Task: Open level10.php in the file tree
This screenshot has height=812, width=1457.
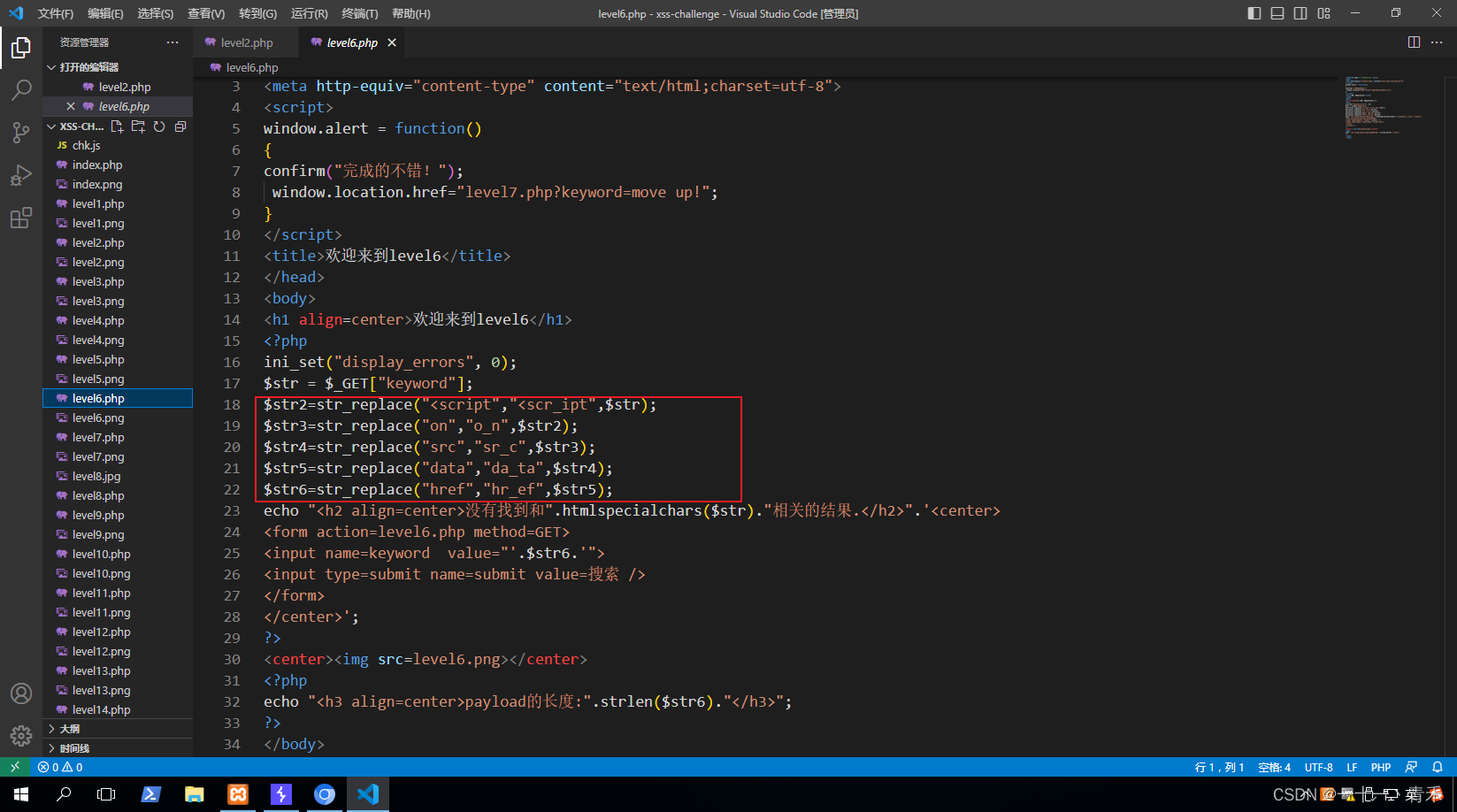Action: point(118,554)
